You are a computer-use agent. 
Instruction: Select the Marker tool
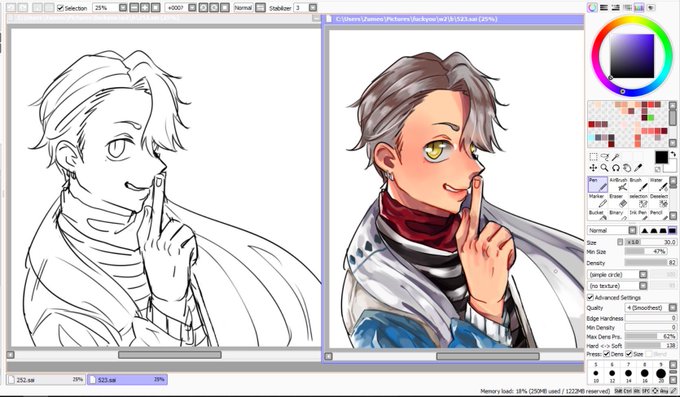pyautogui.click(x=598, y=201)
